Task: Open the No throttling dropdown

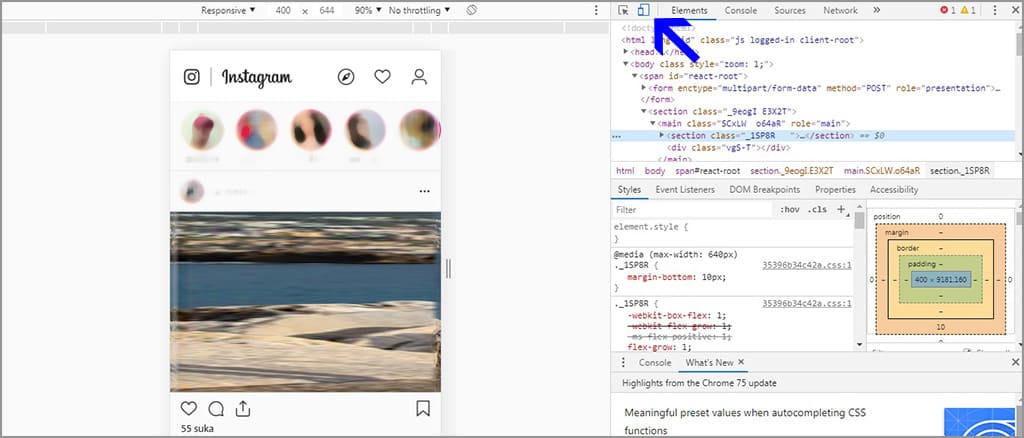Action: click(x=419, y=10)
